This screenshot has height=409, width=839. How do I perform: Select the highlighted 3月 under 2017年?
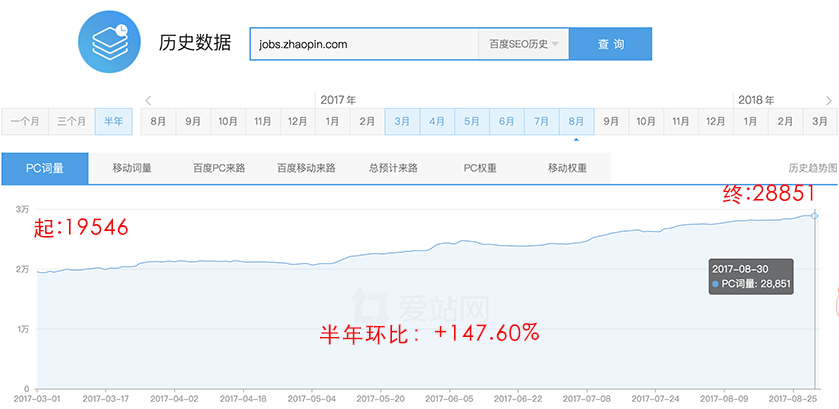click(x=402, y=122)
